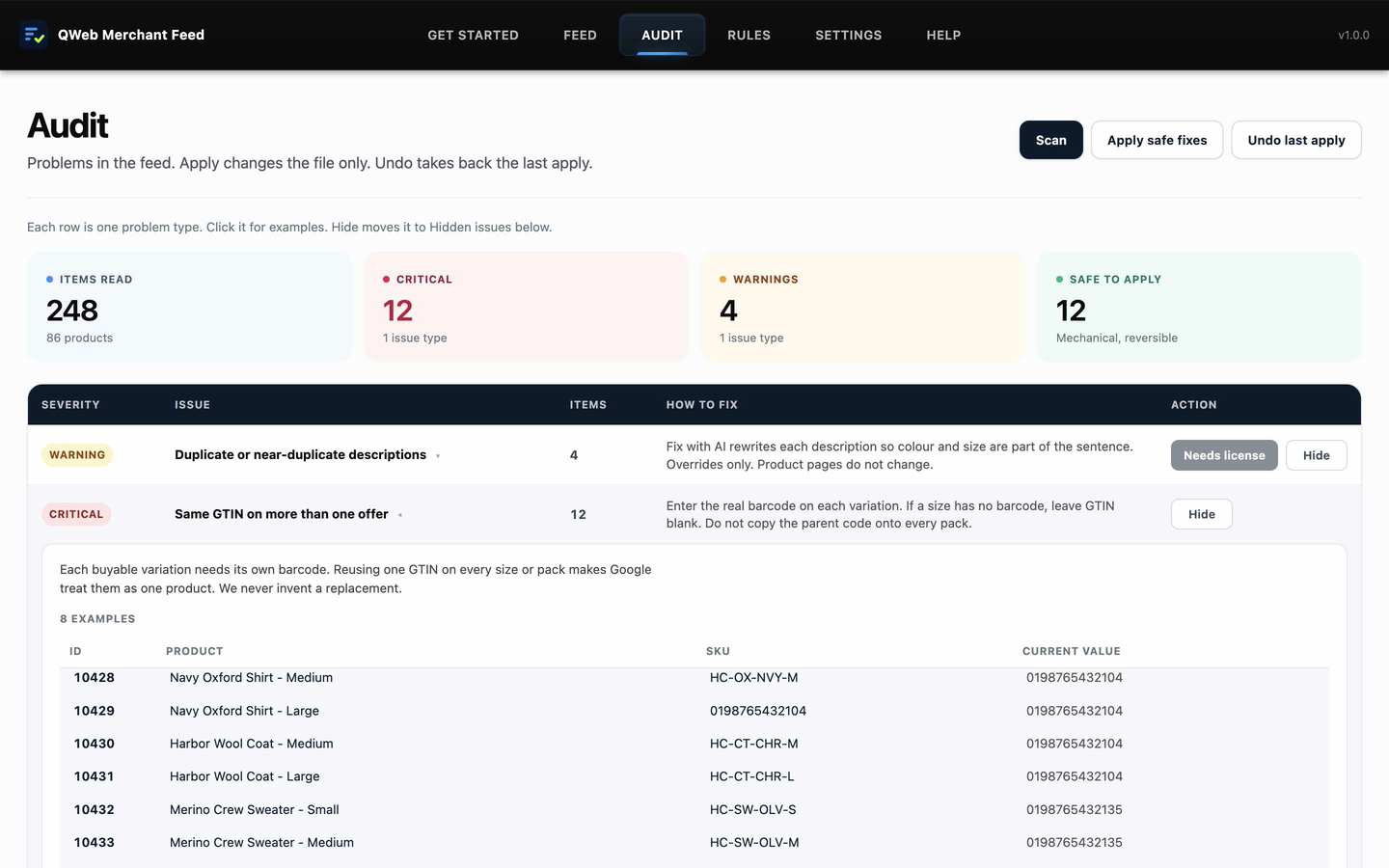The height and width of the screenshot is (868, 1389).
Task: Select the Audit tab
Action: point(662,35)
